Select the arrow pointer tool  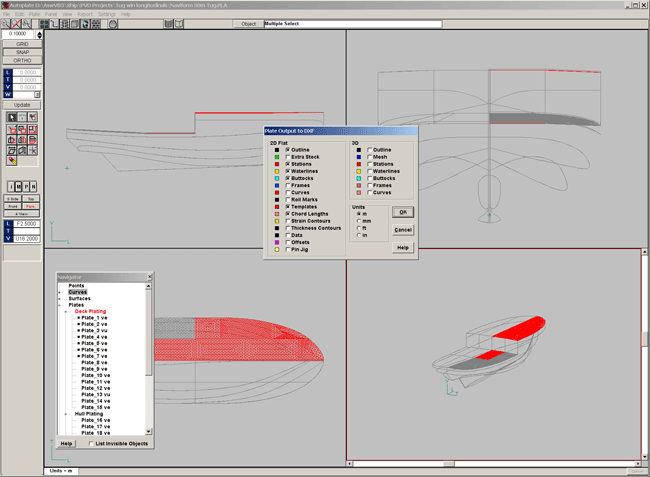pos(12,117)
